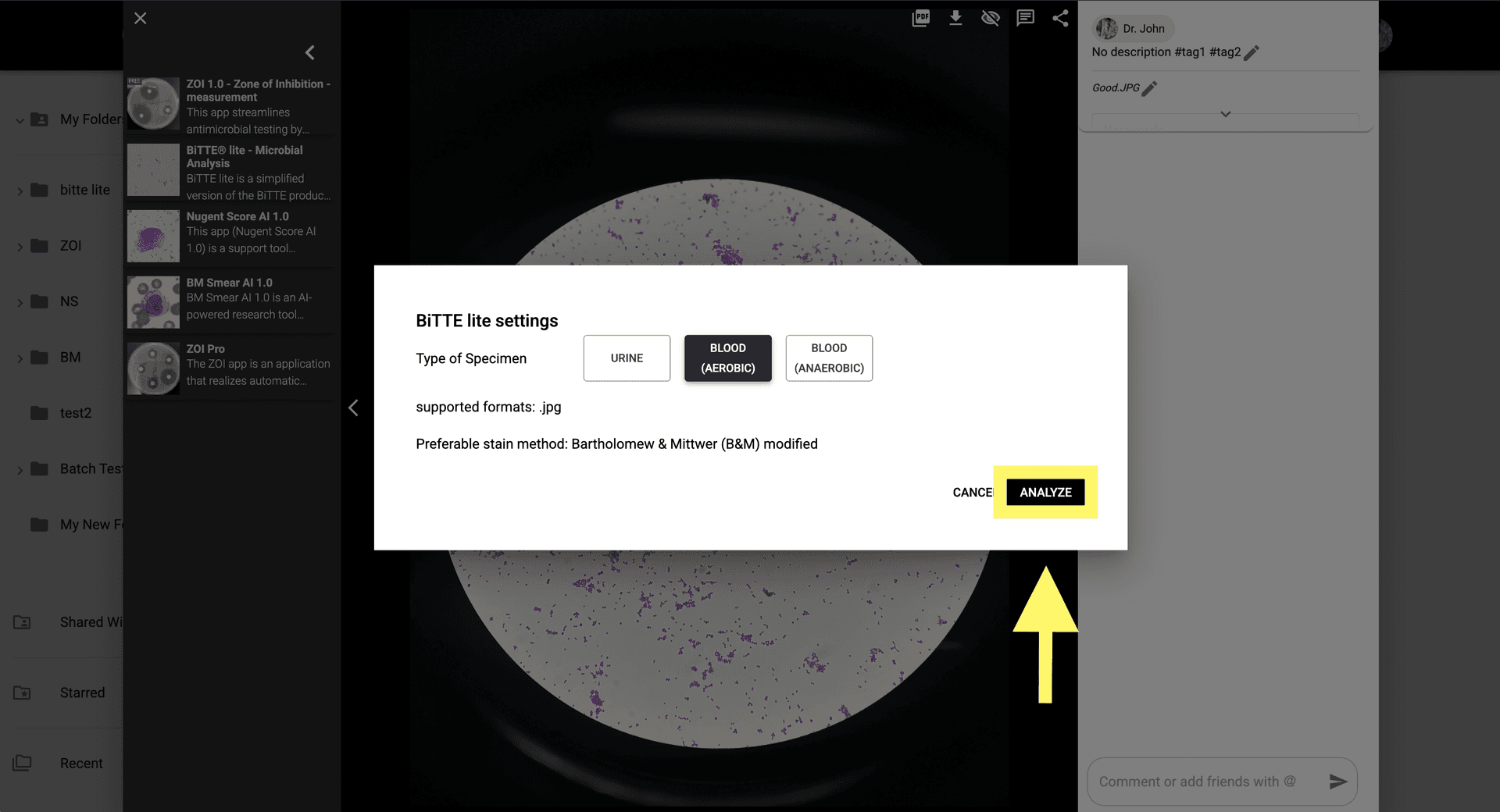
Task: Open the PDF export icon
Action: (x=920, y=17)
